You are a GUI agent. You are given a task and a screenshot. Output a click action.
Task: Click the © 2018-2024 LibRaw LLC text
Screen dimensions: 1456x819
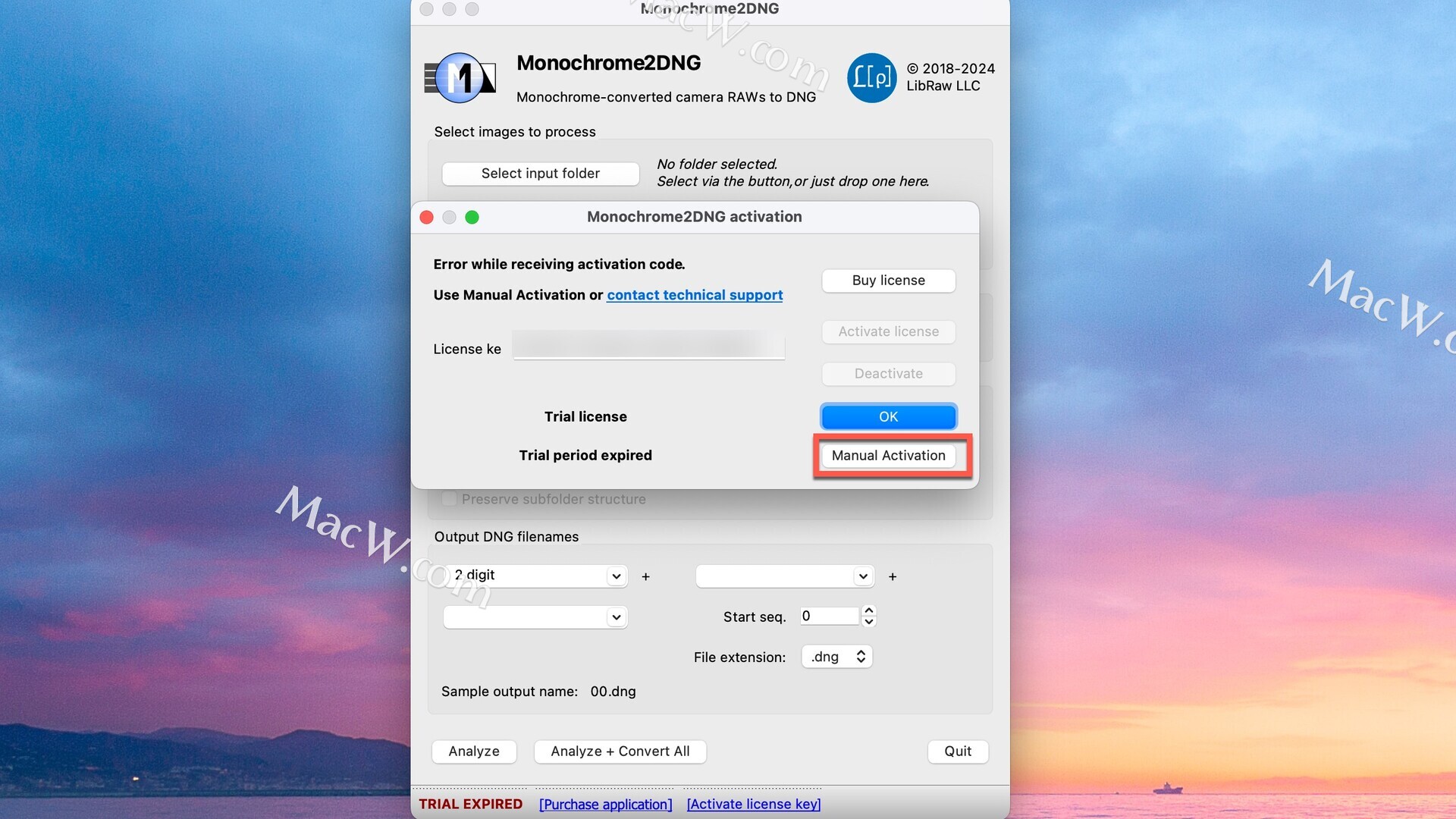click(951, 77)
